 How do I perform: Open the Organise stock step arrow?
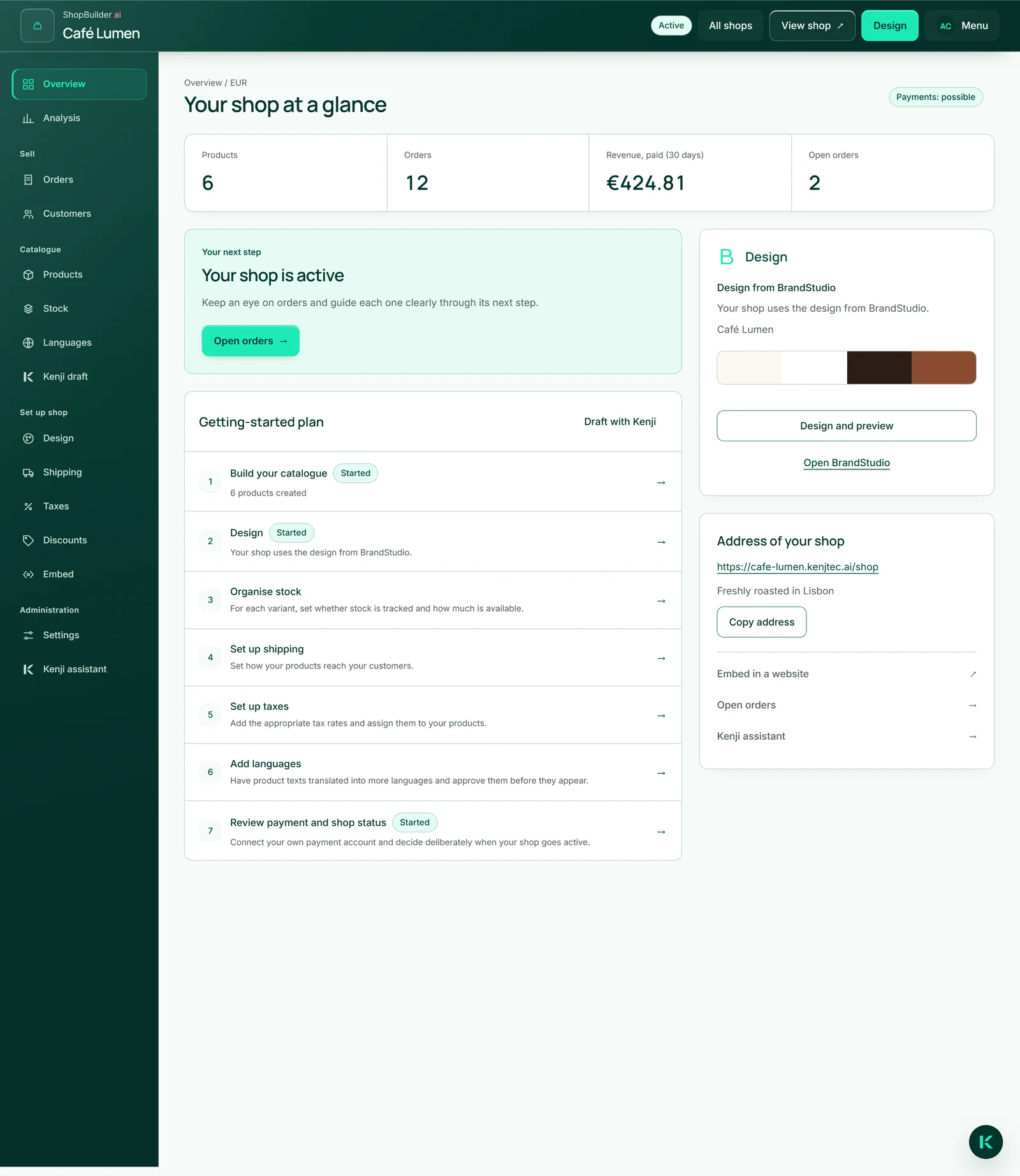661,601
